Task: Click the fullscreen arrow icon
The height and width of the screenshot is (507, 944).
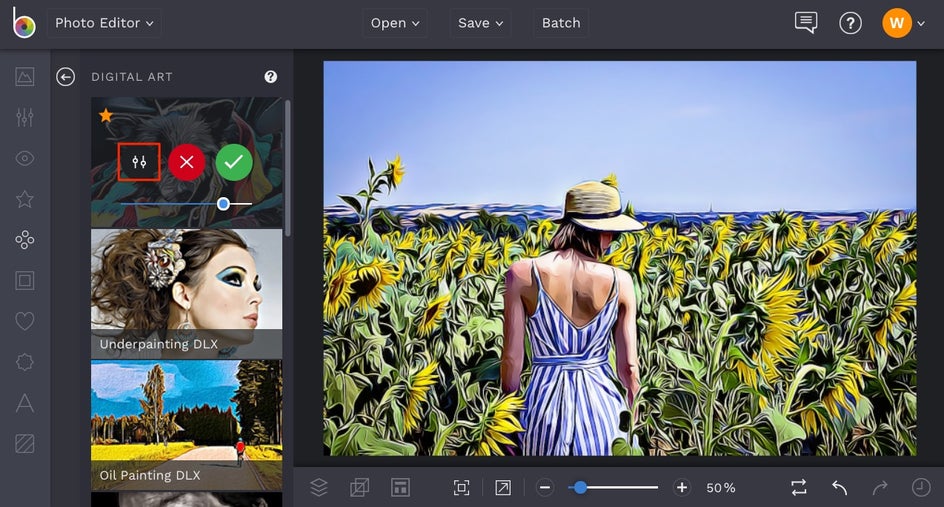Action: [x=503, y=487]
